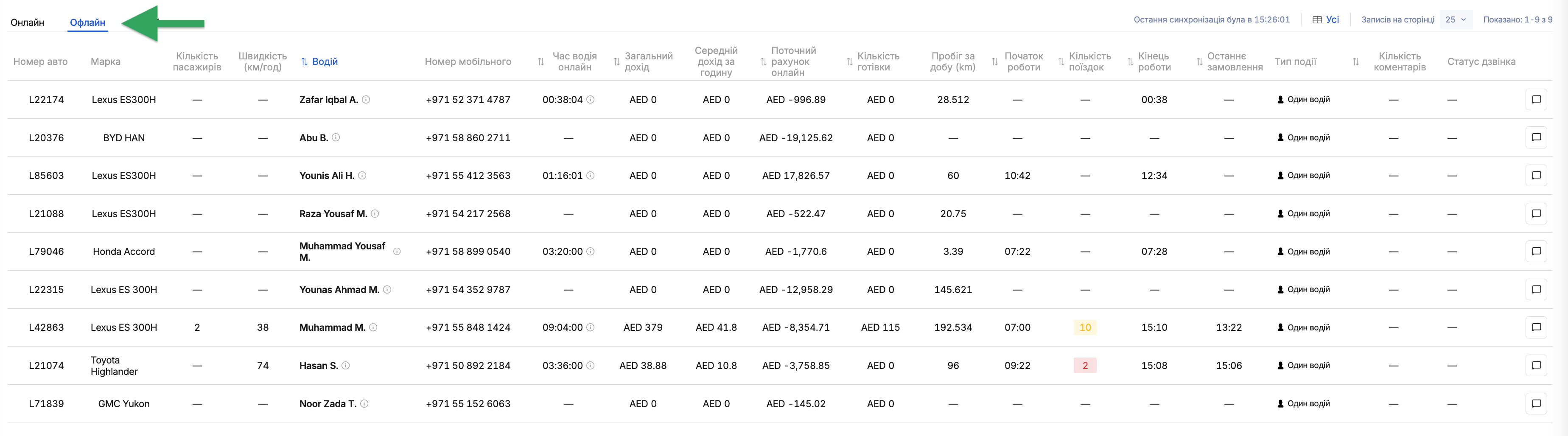This screenshot has height=436, width=1568.
Task: Click phone number +971 55 152 6063
Action: click(x=468, y=404)
